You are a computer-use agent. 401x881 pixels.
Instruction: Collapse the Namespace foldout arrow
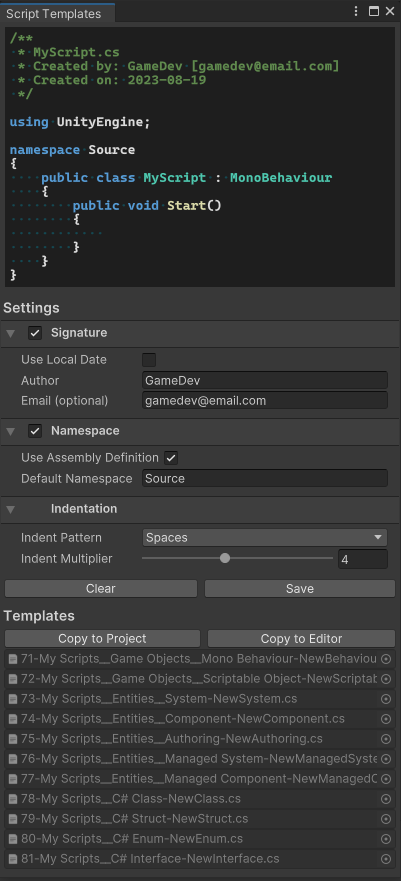(10, 432)
